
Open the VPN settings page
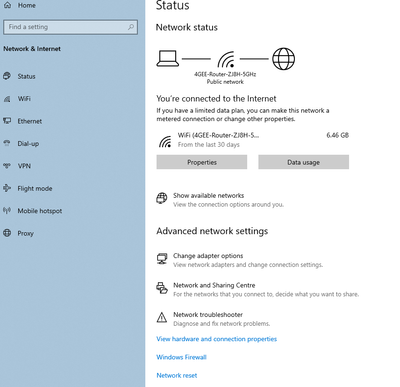(24, 166)
